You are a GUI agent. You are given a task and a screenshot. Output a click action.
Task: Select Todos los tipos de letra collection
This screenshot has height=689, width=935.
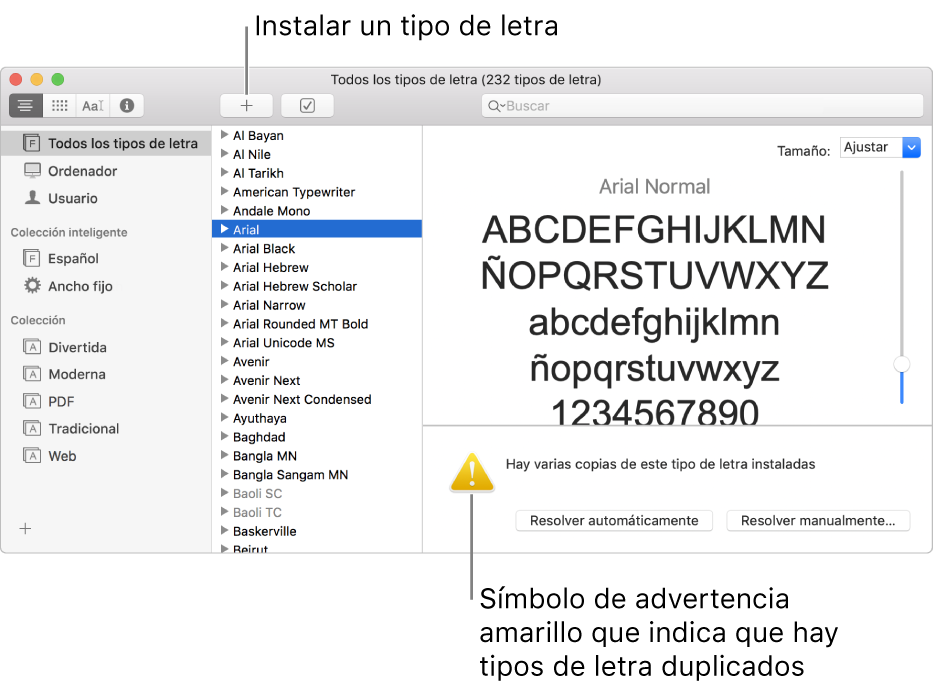[x=106, y=143]
